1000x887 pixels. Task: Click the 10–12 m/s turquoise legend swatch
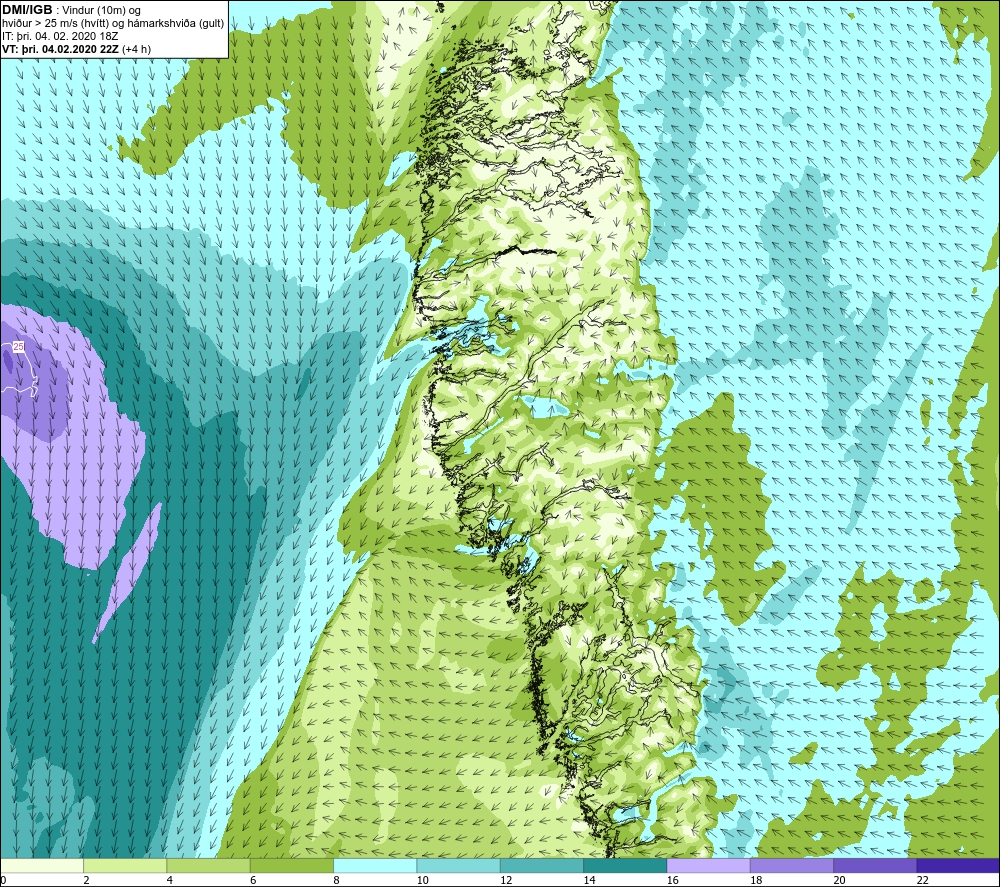[x=458, y=865]
